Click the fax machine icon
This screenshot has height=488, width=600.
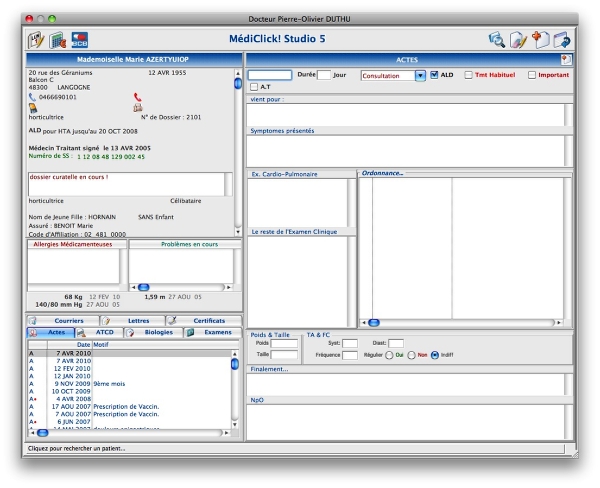point(138,108)
